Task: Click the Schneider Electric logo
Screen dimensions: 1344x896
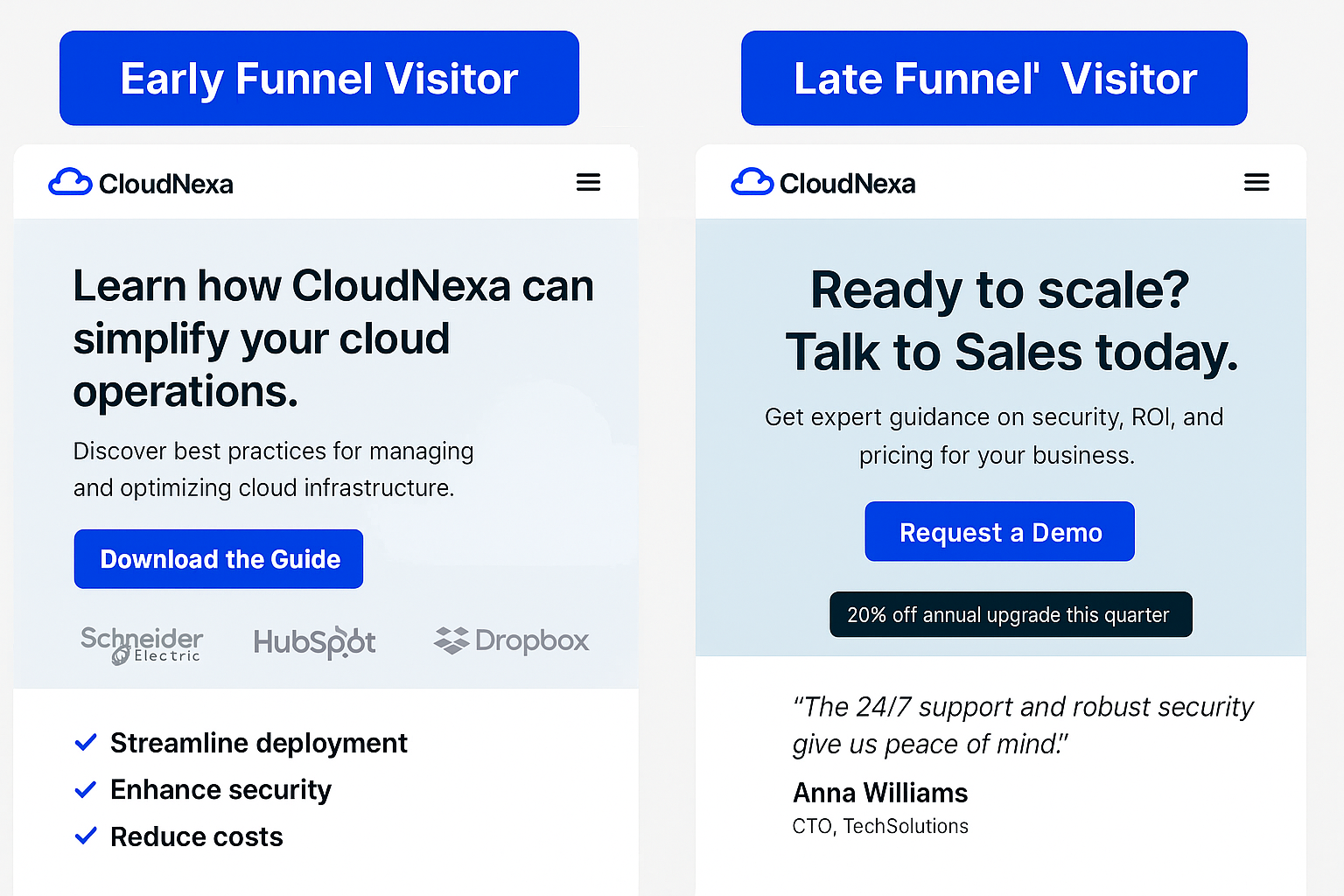Action: 142,644
